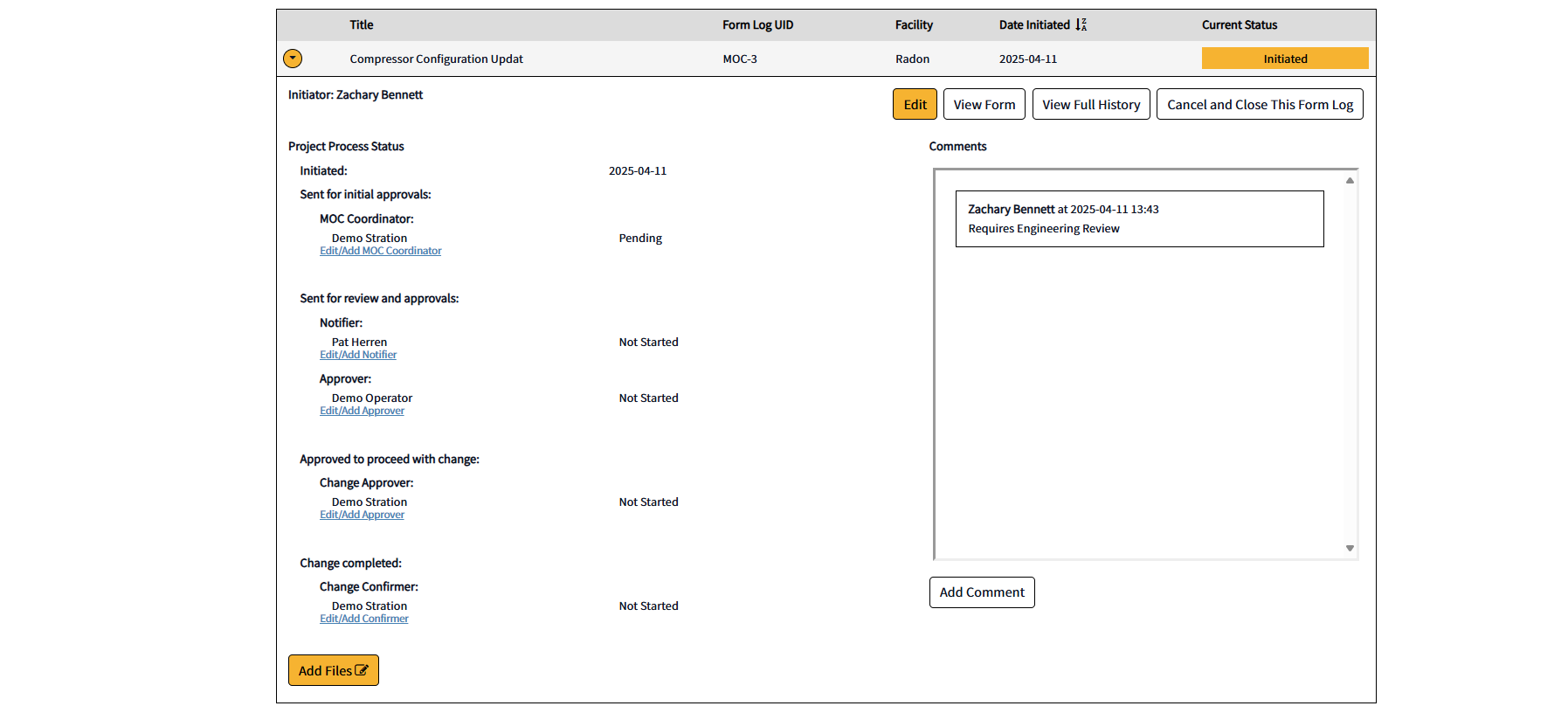The height and width of the screenshot is (706, 1568).
Task: Click Add Comment button
Action: (x=982, y=592)
